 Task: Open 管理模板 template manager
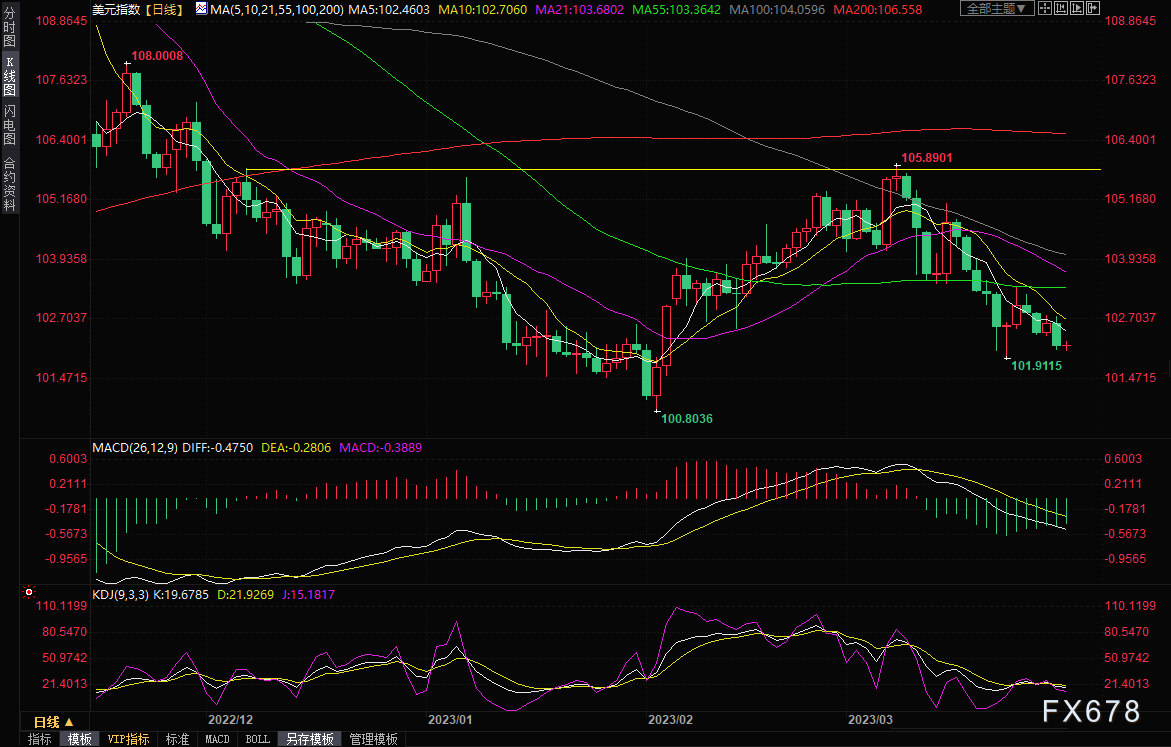pos(373,739)
